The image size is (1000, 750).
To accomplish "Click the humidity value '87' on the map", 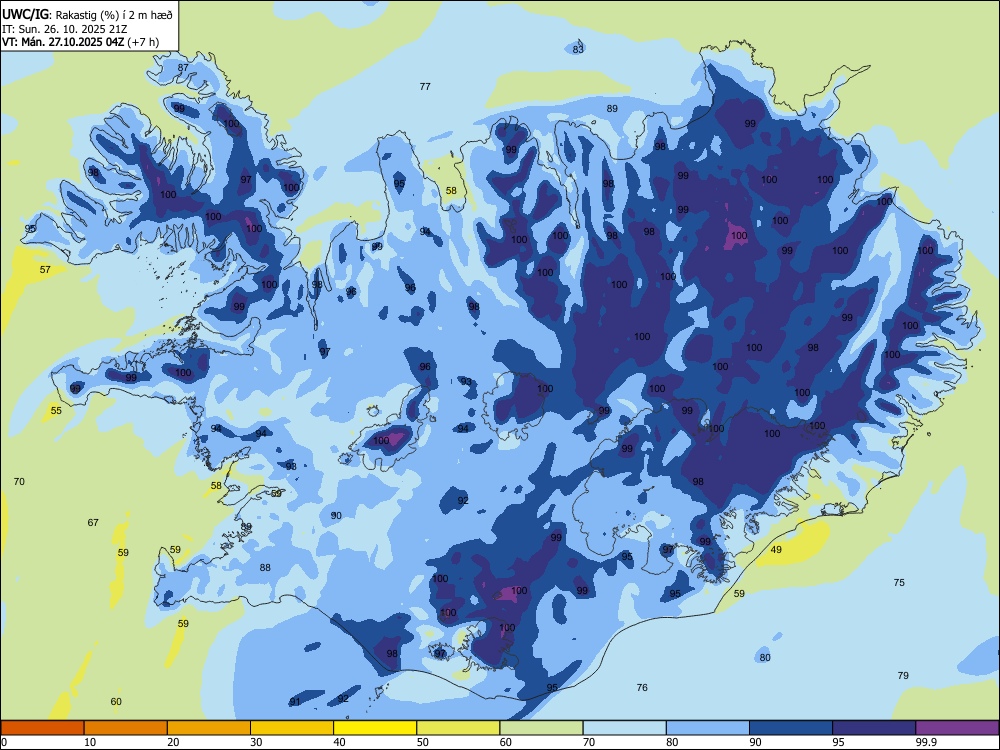I will 183,68.
